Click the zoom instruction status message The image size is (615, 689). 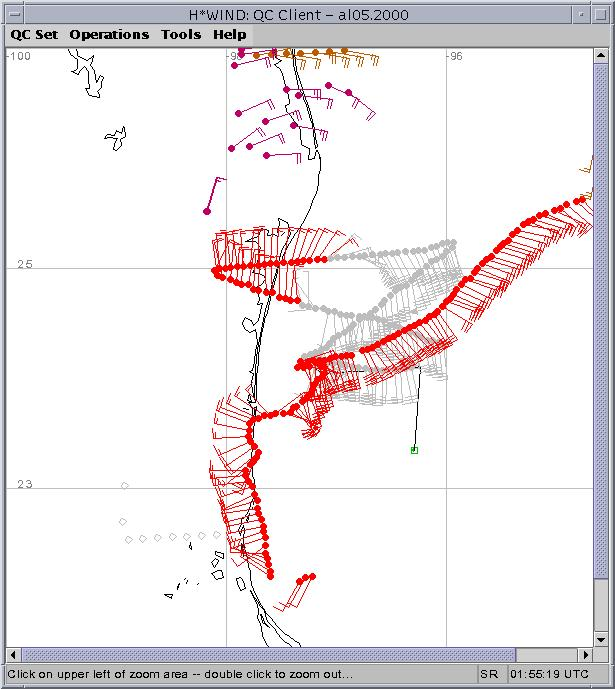180,675
